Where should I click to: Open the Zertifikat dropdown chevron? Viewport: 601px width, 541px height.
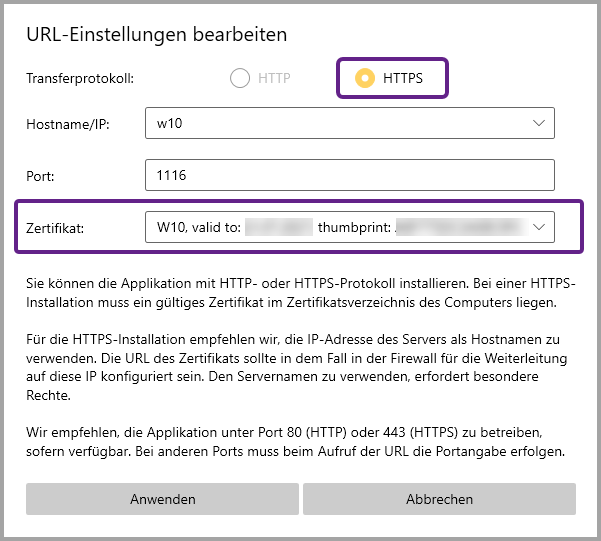point(539,227)
